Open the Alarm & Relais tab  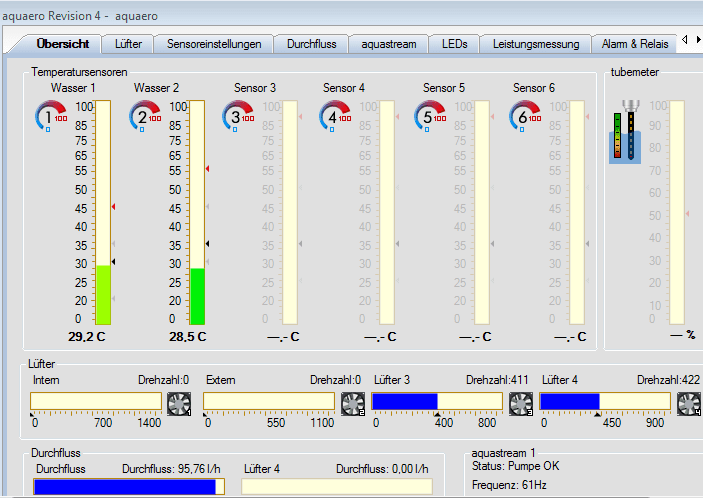tap(634, 44)
